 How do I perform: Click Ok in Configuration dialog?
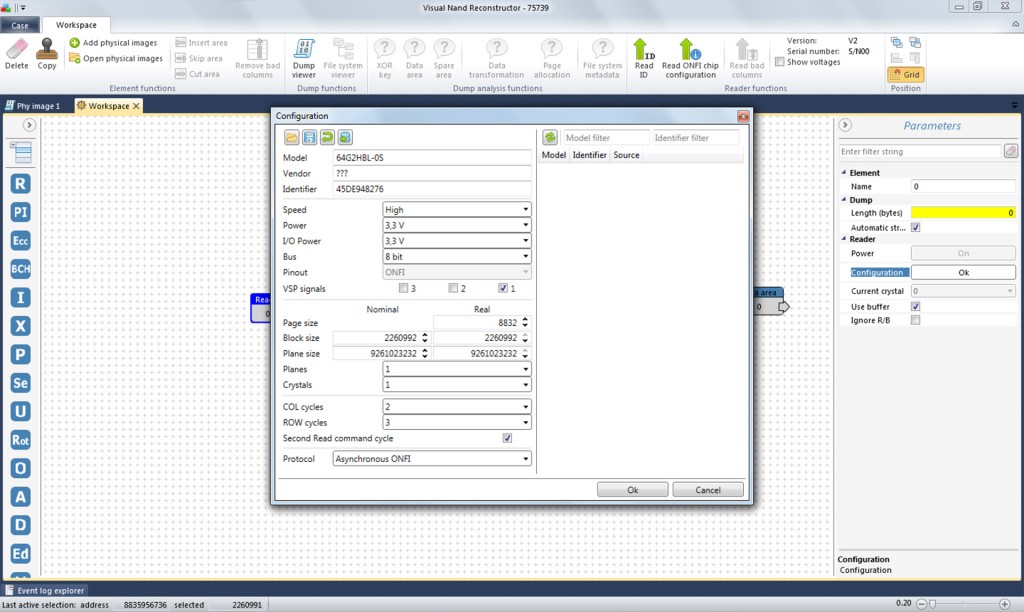[632, 490]
